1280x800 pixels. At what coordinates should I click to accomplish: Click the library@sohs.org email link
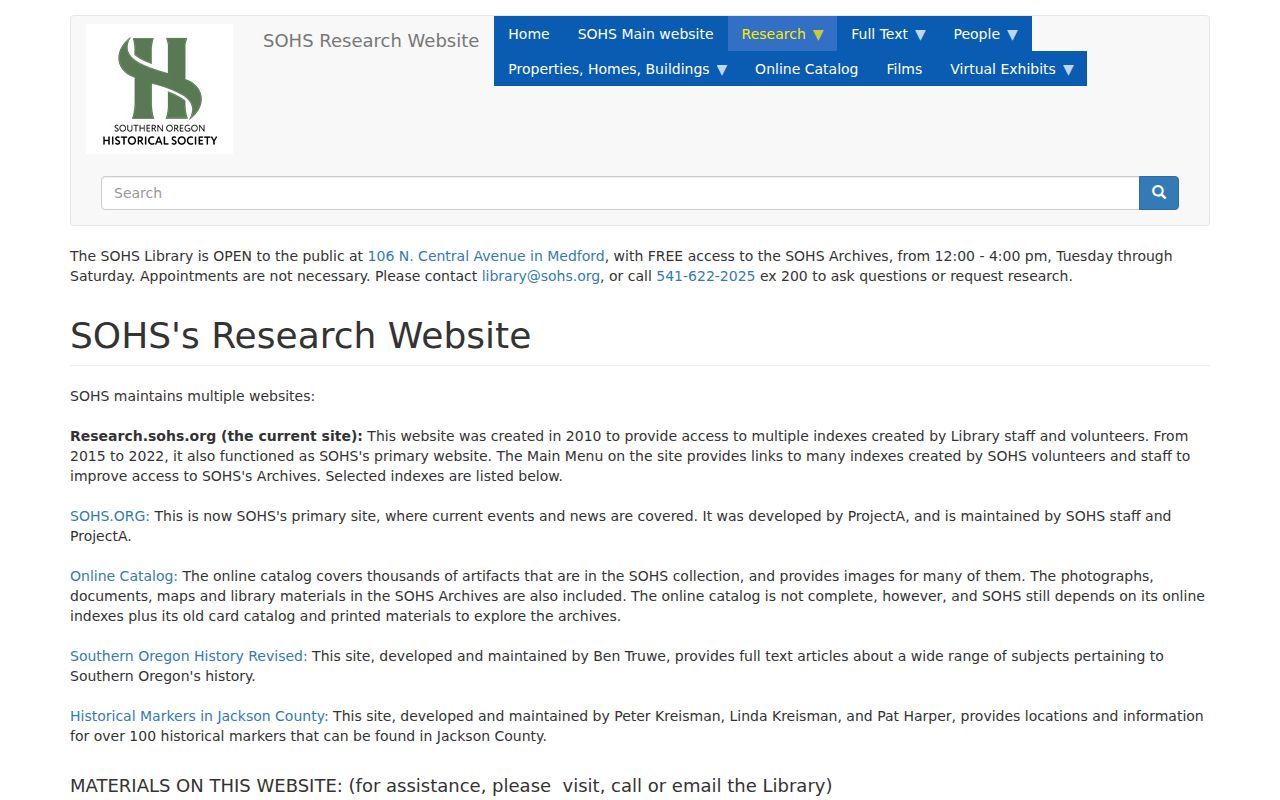(x=541, y=276)
